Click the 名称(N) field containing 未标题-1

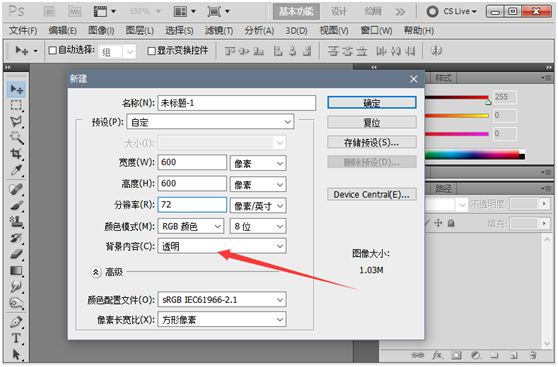[237, 103]
